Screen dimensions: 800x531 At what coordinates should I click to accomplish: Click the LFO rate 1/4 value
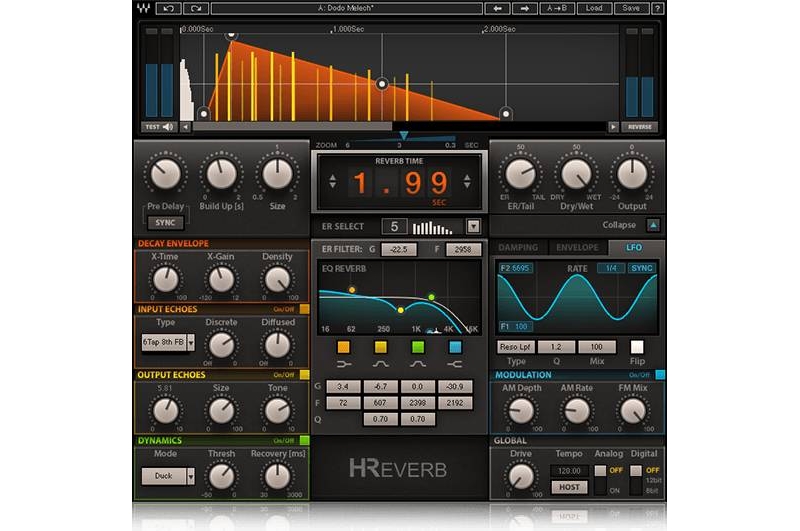611,268
